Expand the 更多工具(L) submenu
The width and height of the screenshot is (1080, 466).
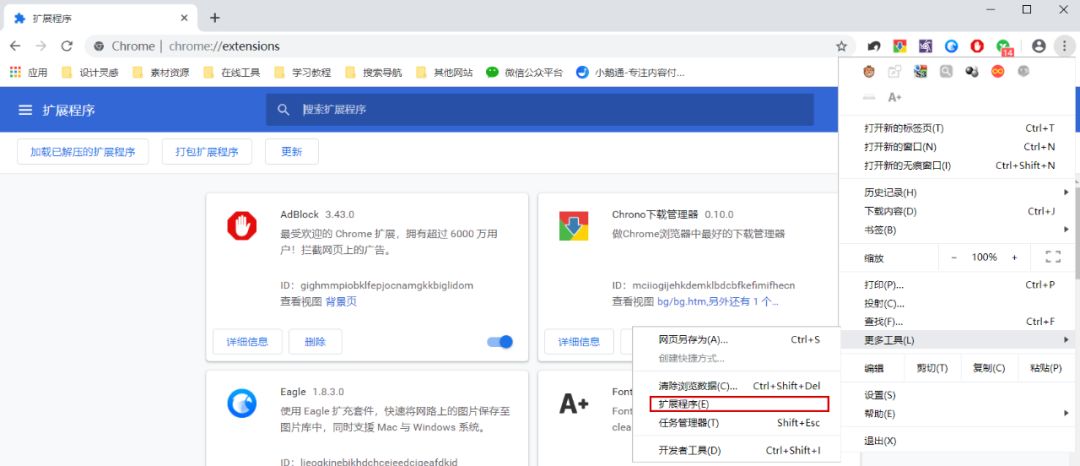957,340
